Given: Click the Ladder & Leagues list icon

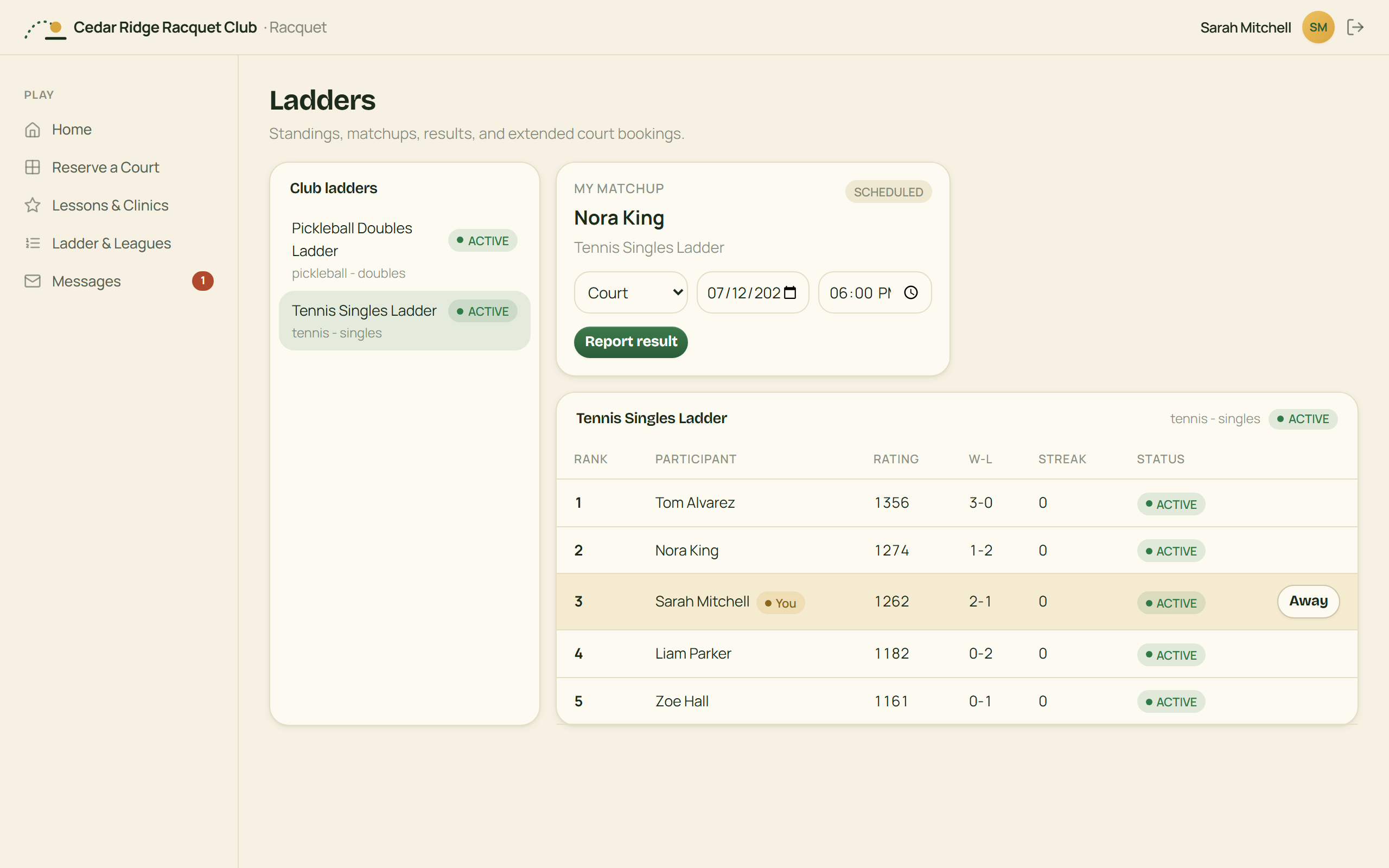Looking at the screenshot, I should [33, 243].
